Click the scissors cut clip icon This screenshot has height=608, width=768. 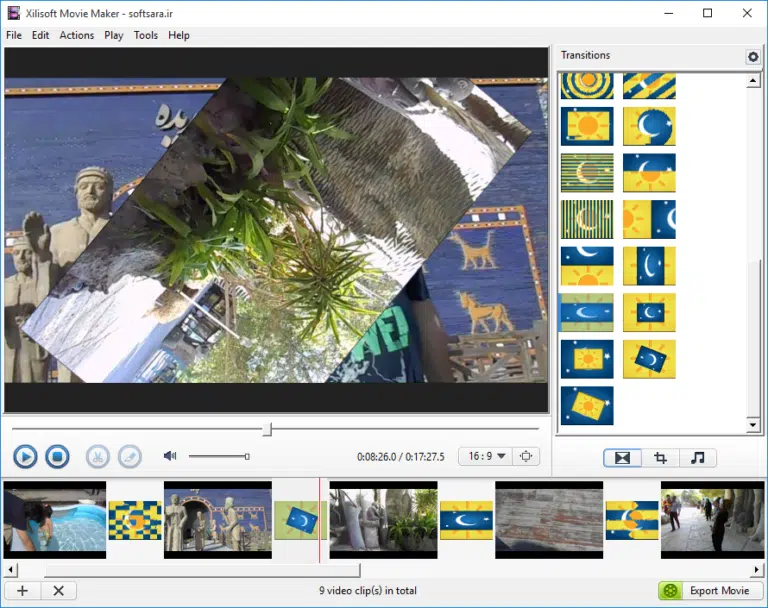coord(97,457)
